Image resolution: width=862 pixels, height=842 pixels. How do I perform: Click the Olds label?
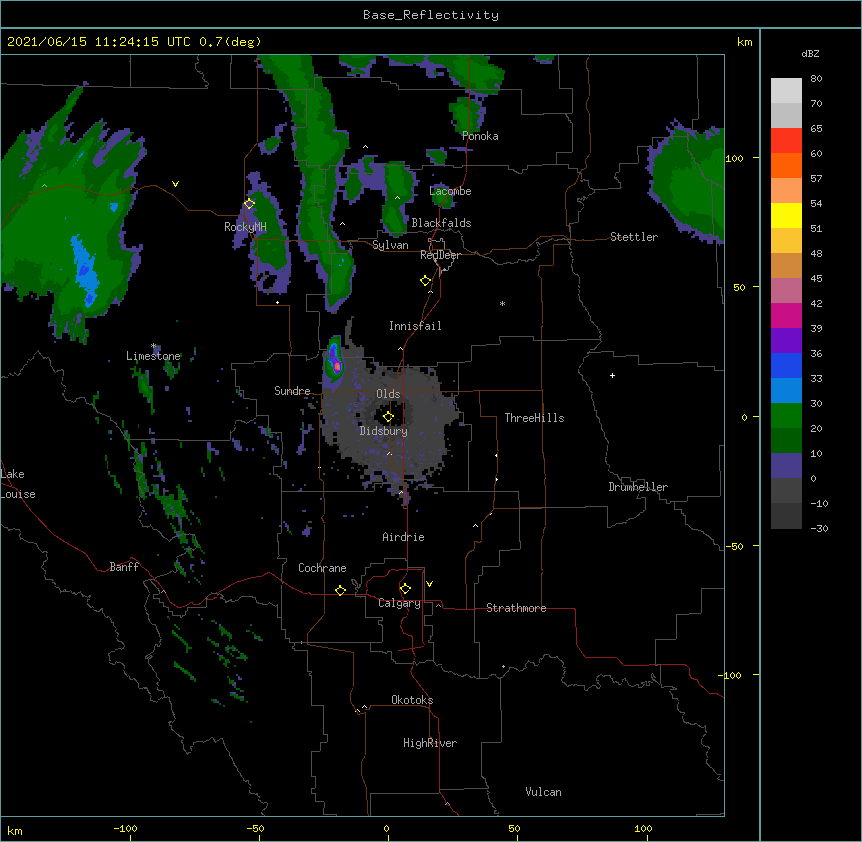[388, 394]
